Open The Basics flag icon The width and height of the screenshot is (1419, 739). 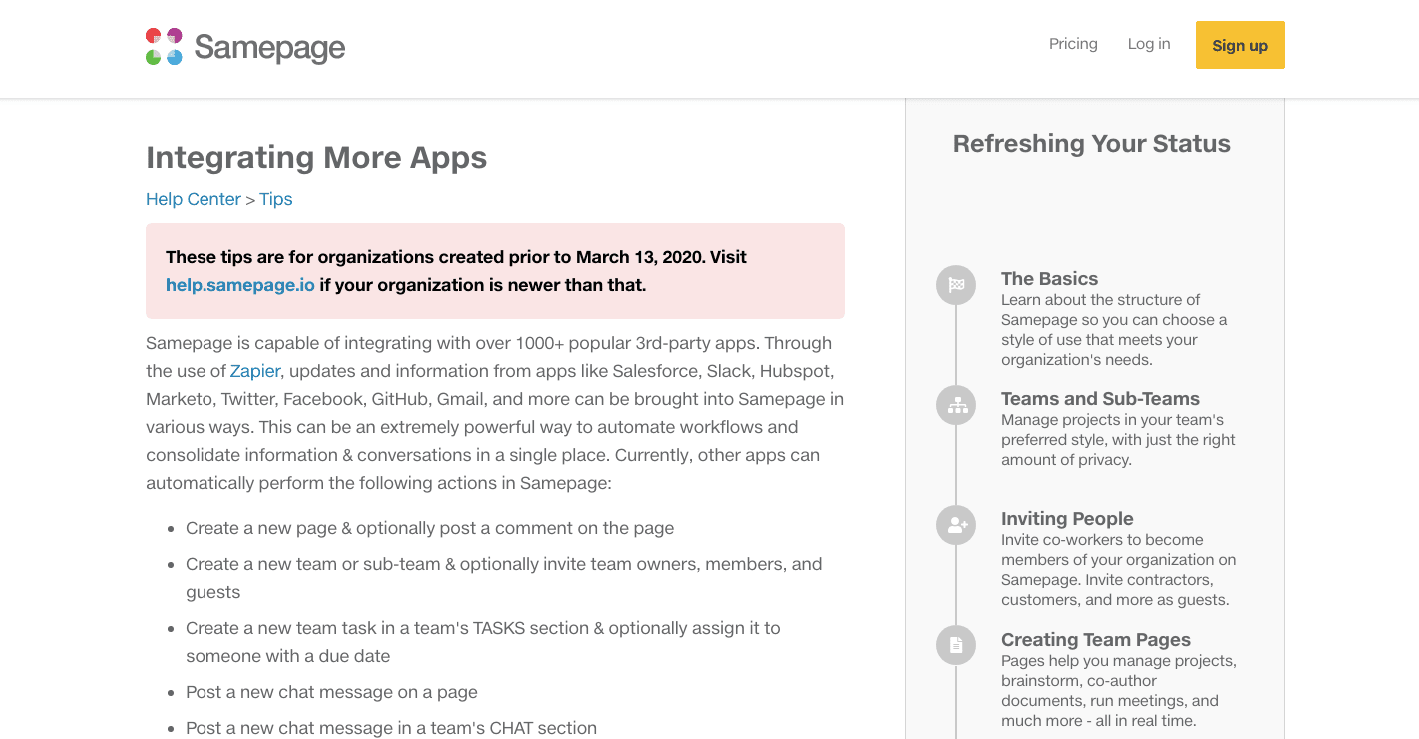point(956,285)
